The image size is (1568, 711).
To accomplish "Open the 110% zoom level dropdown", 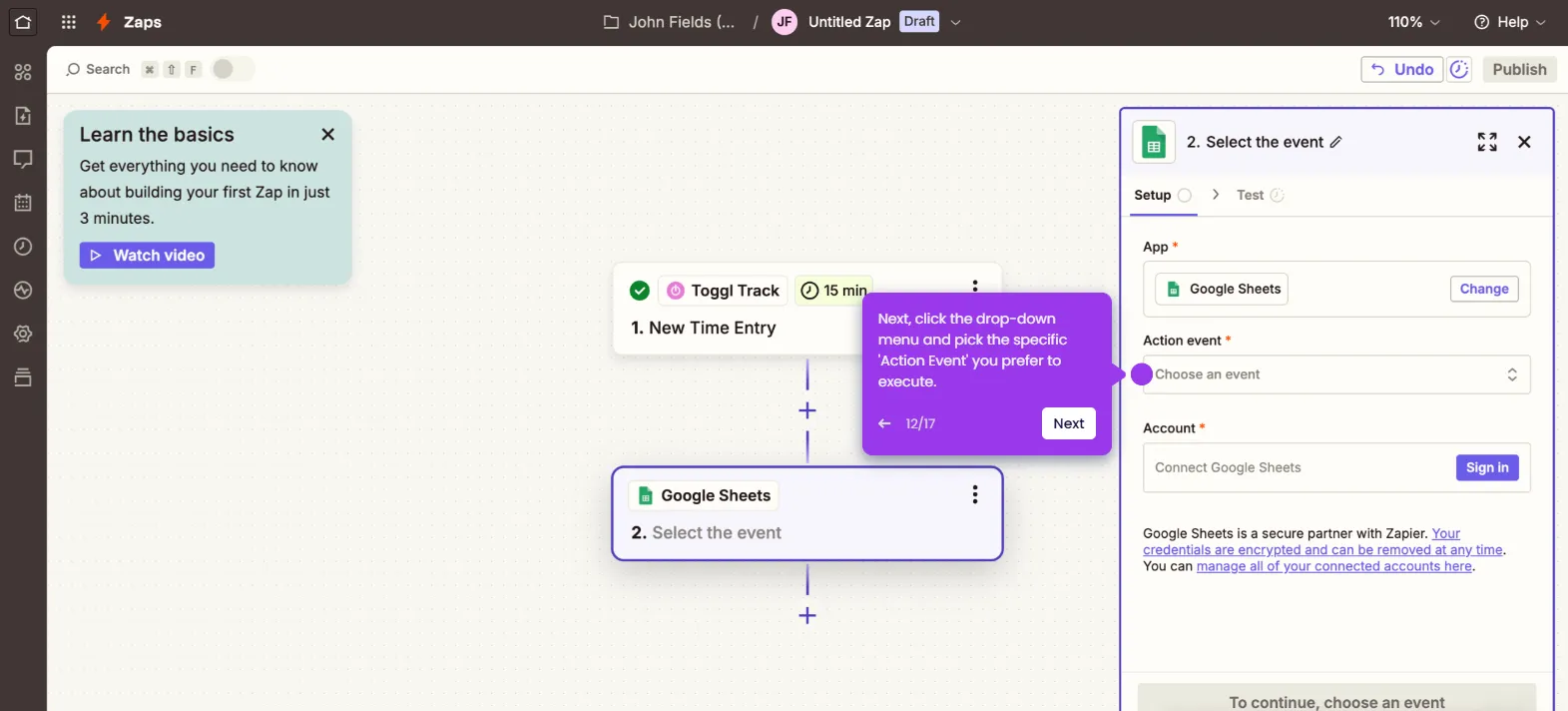I will coord(1413,22).
